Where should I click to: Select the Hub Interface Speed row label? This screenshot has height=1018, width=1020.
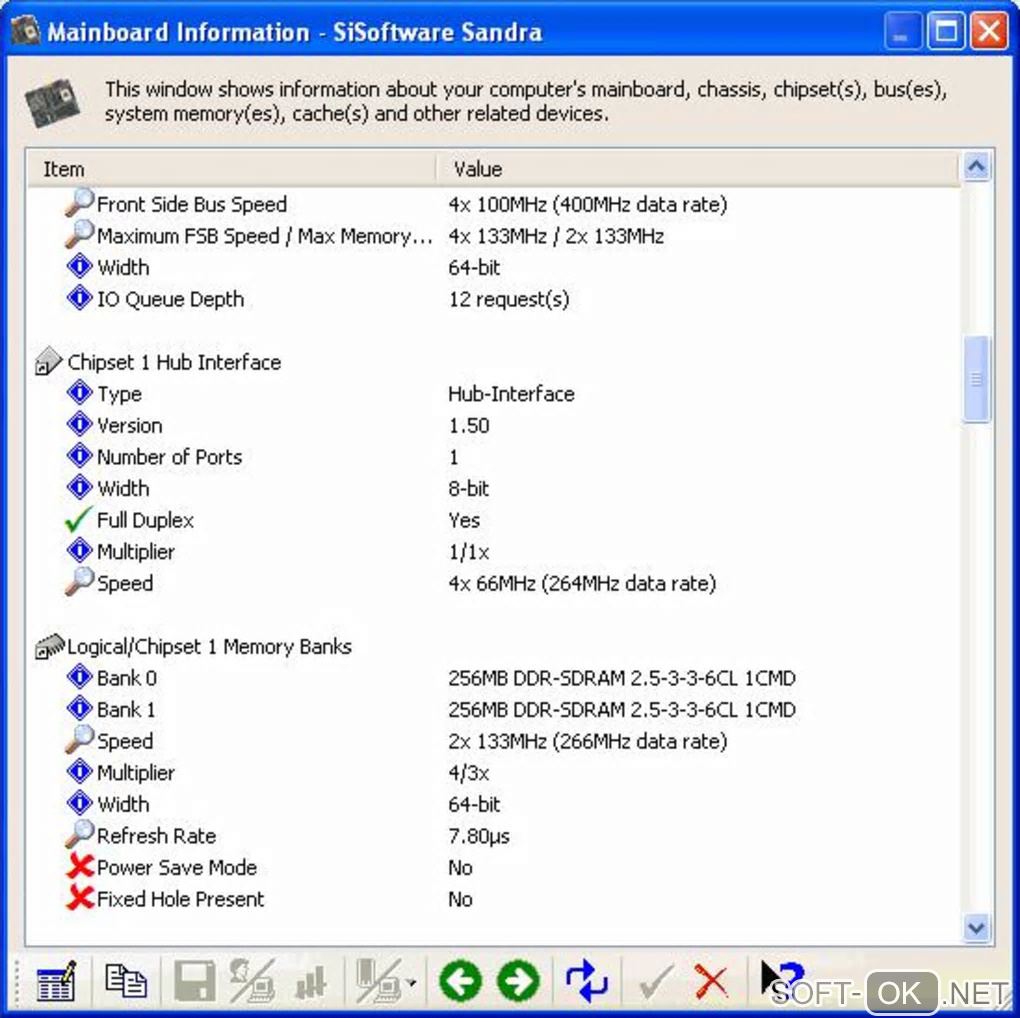pos(125,583)
